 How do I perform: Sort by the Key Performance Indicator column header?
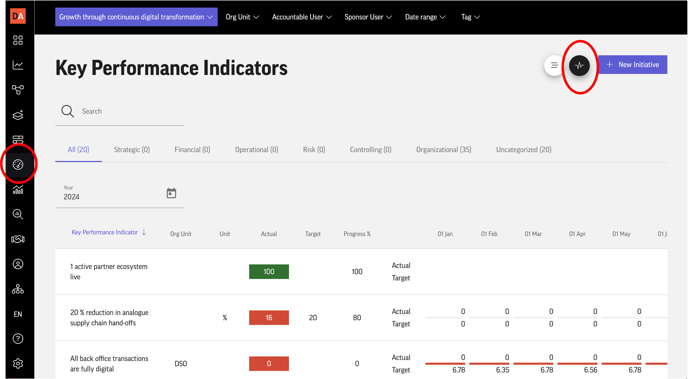pyautogui.click(x=104, y=232)
